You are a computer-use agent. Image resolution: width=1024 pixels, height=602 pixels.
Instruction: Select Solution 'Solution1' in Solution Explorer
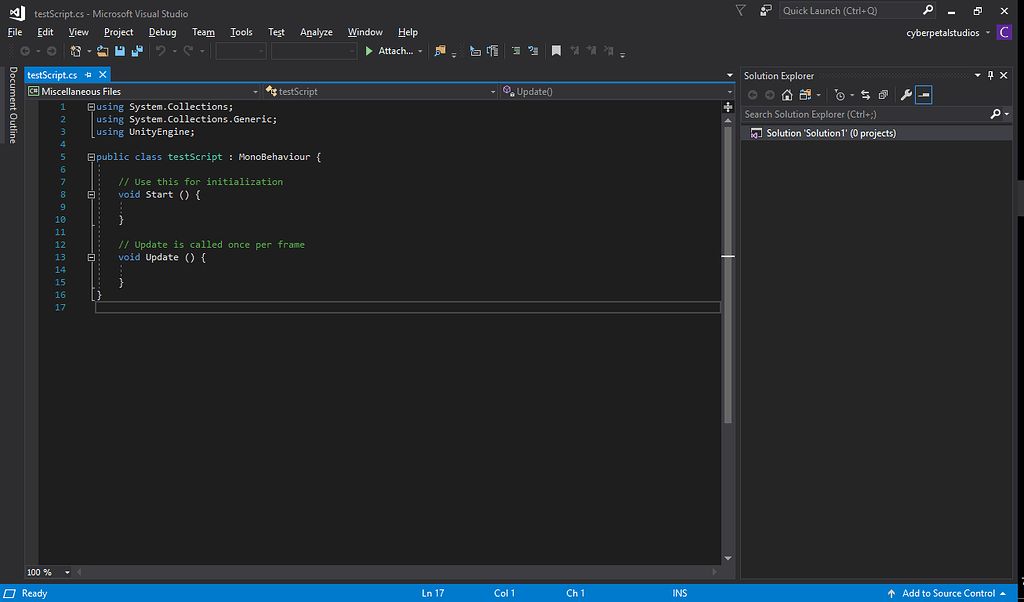pos(828,132)
